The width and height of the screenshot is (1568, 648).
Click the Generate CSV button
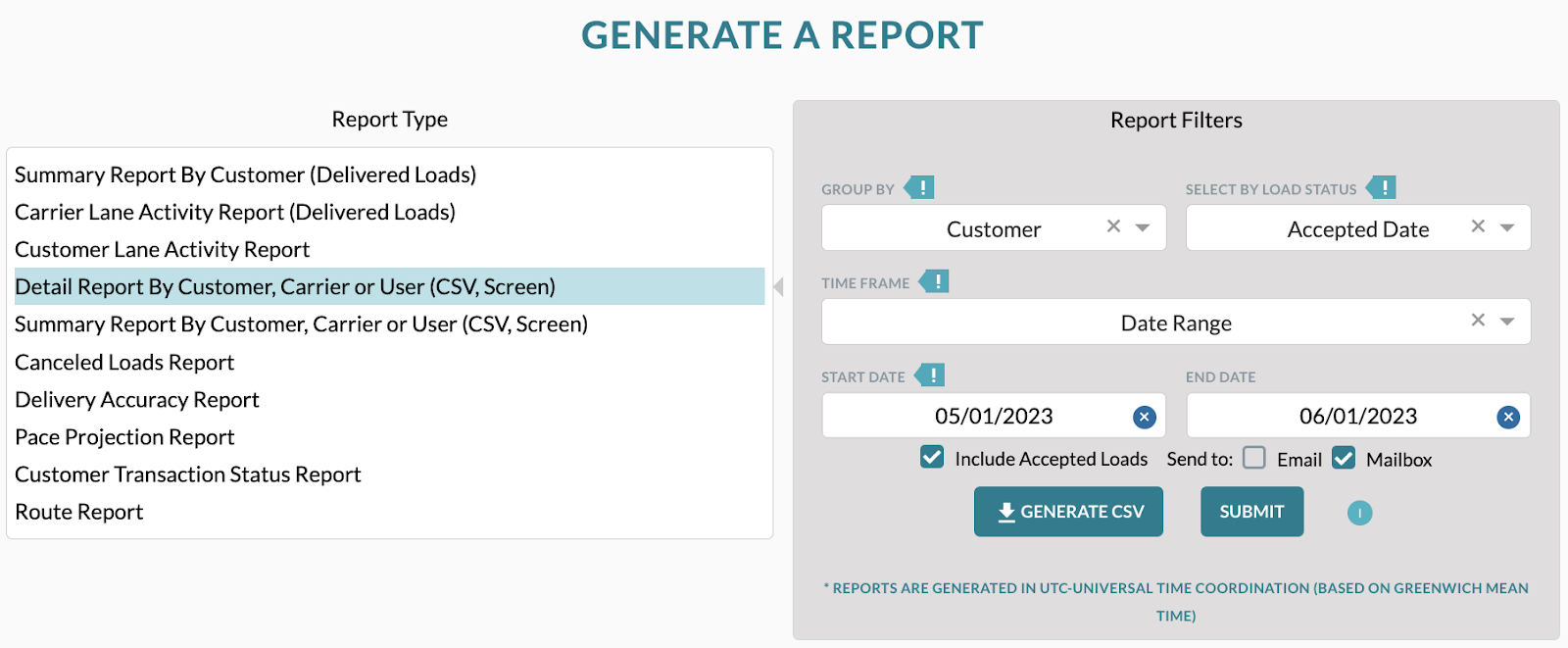tap(1068, 512)
